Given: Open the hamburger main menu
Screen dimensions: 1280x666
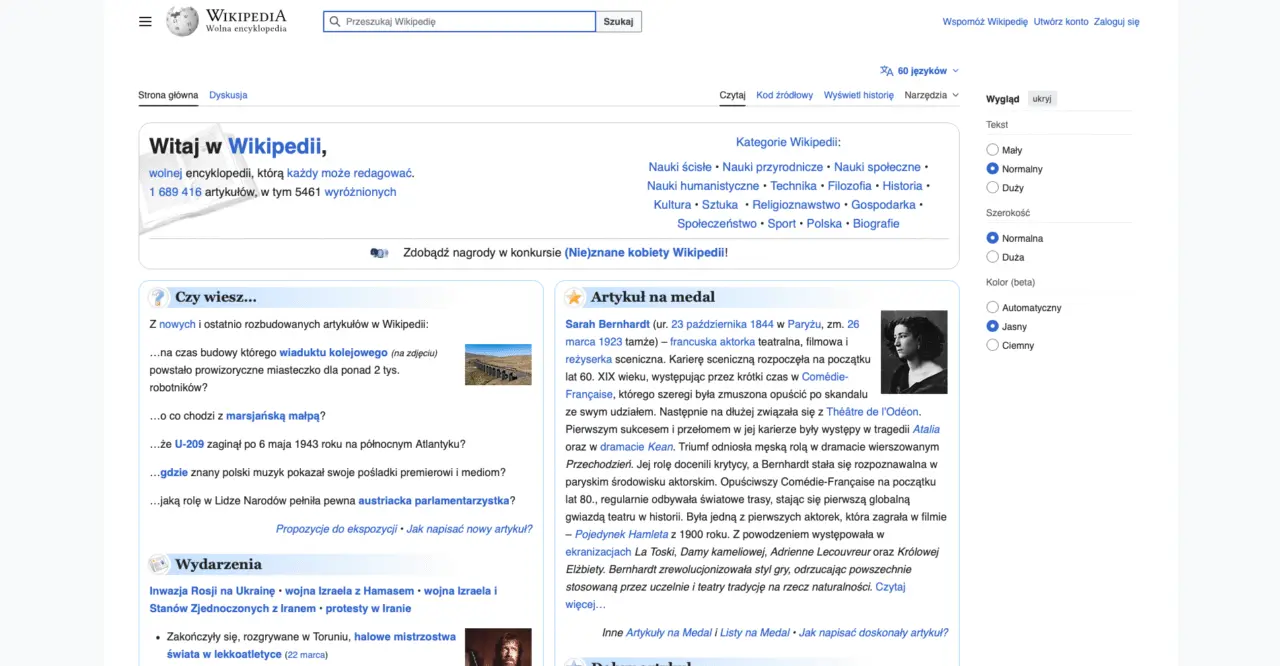Looking at the screenshot, I should coord(144,20).
